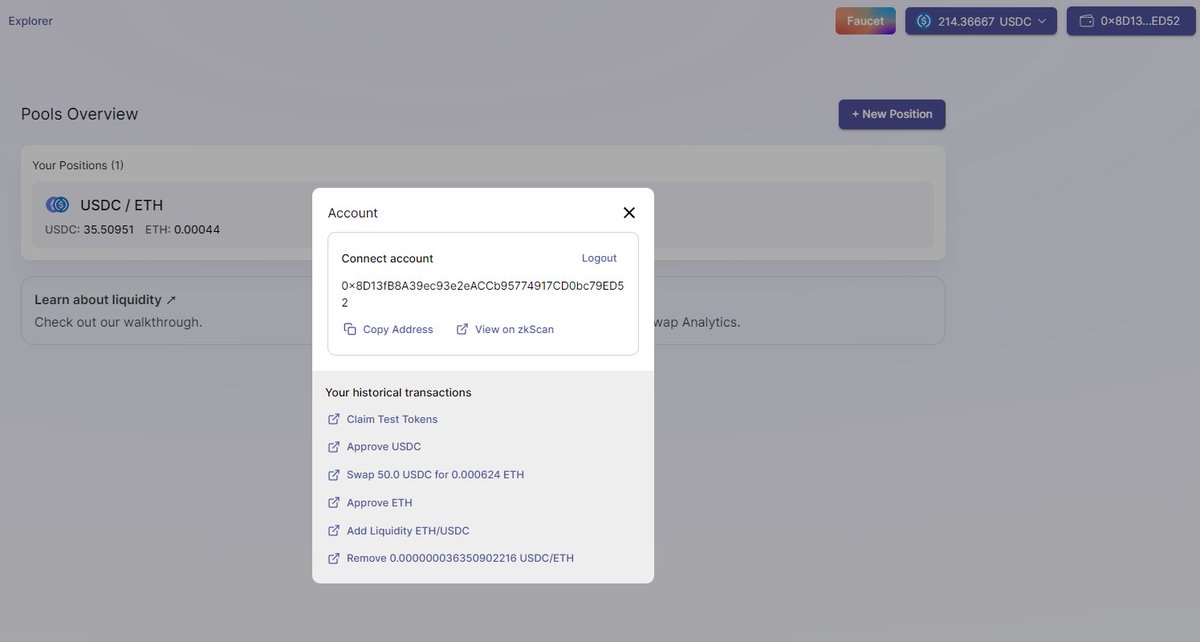Select the USDC / ETH position name
This screenshot has height=642, width=1200.
click(121, 205)
